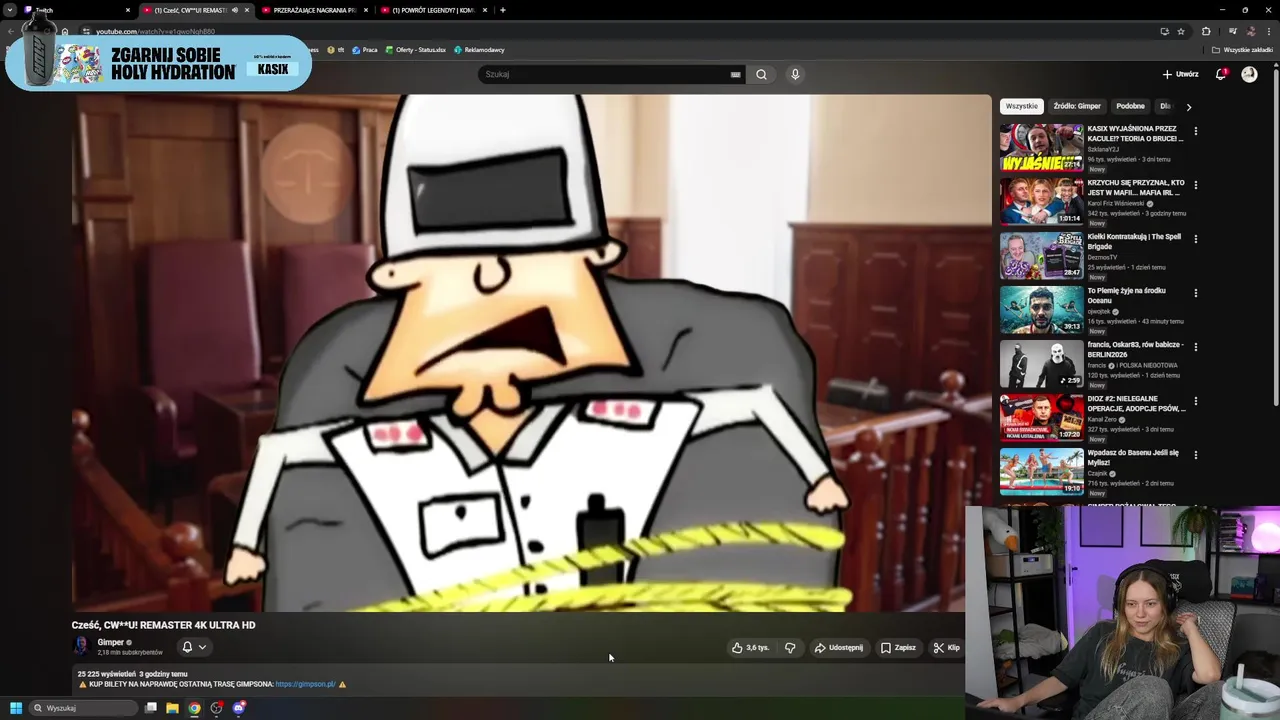Open more options for KASIX WYJAŚNIONA video
Screen dimensions: 1280x720
(x=1195, y=131)
